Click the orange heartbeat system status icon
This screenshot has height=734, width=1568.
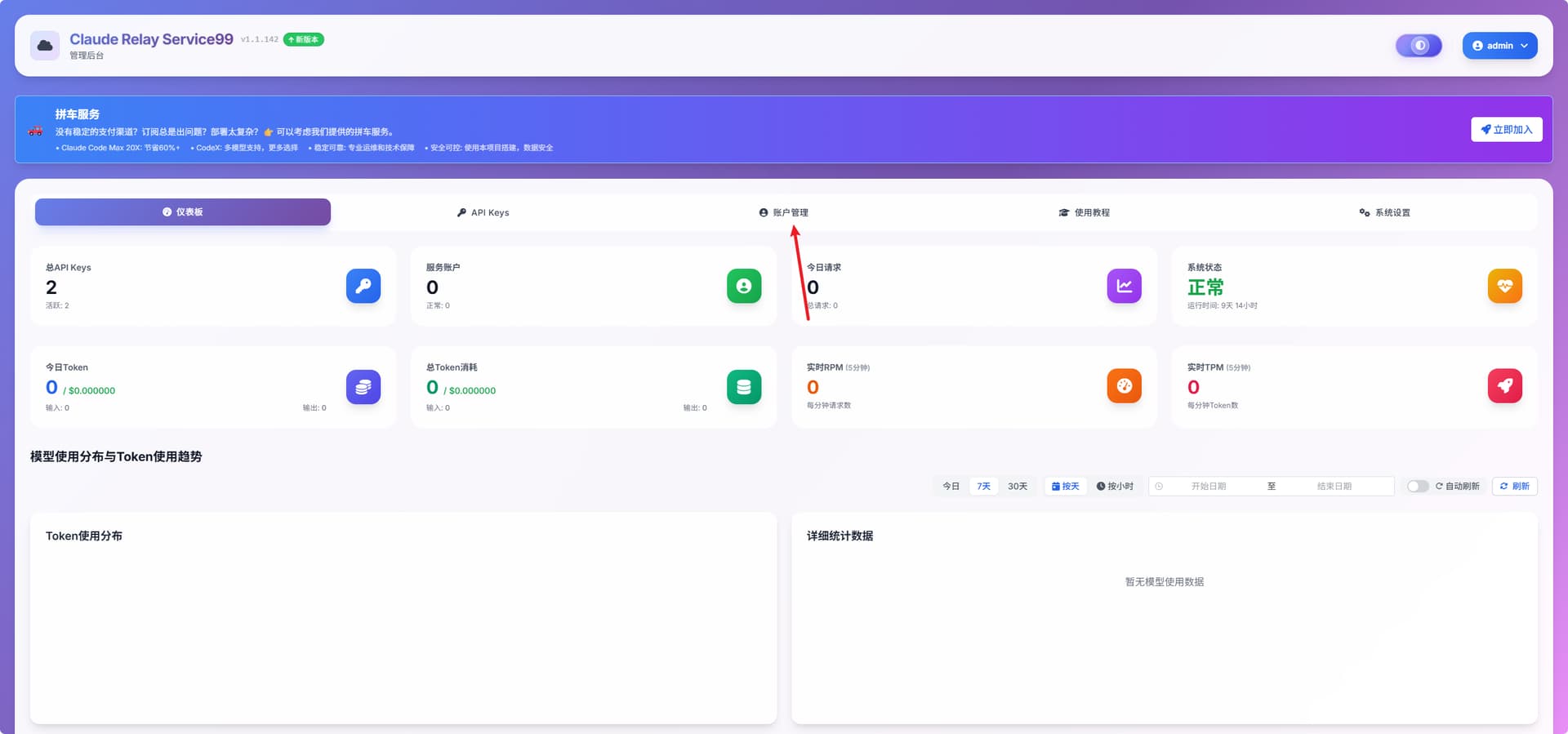1504,286
